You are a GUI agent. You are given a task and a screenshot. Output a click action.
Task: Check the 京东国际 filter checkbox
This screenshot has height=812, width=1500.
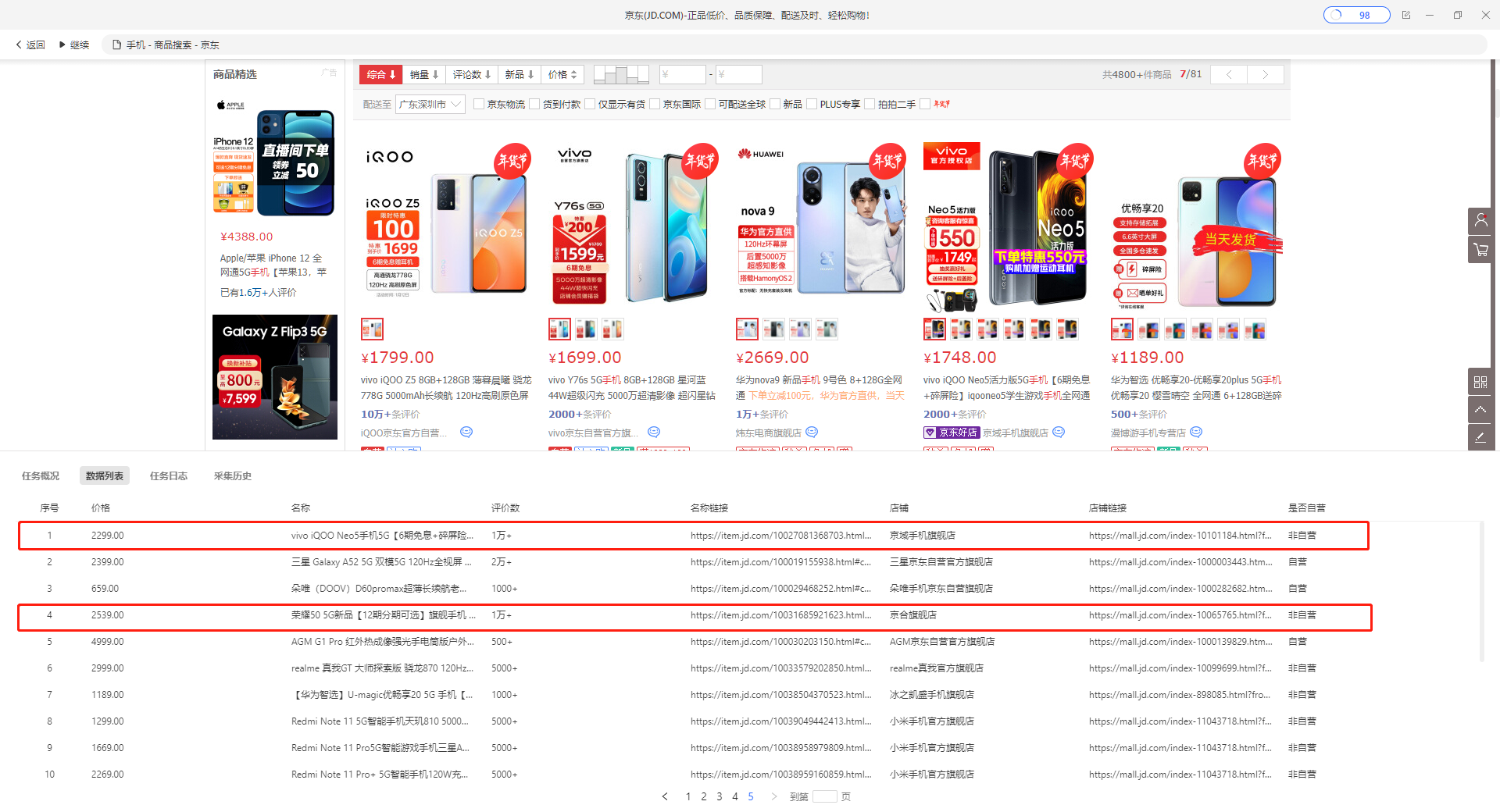click(x=655, y=104)
